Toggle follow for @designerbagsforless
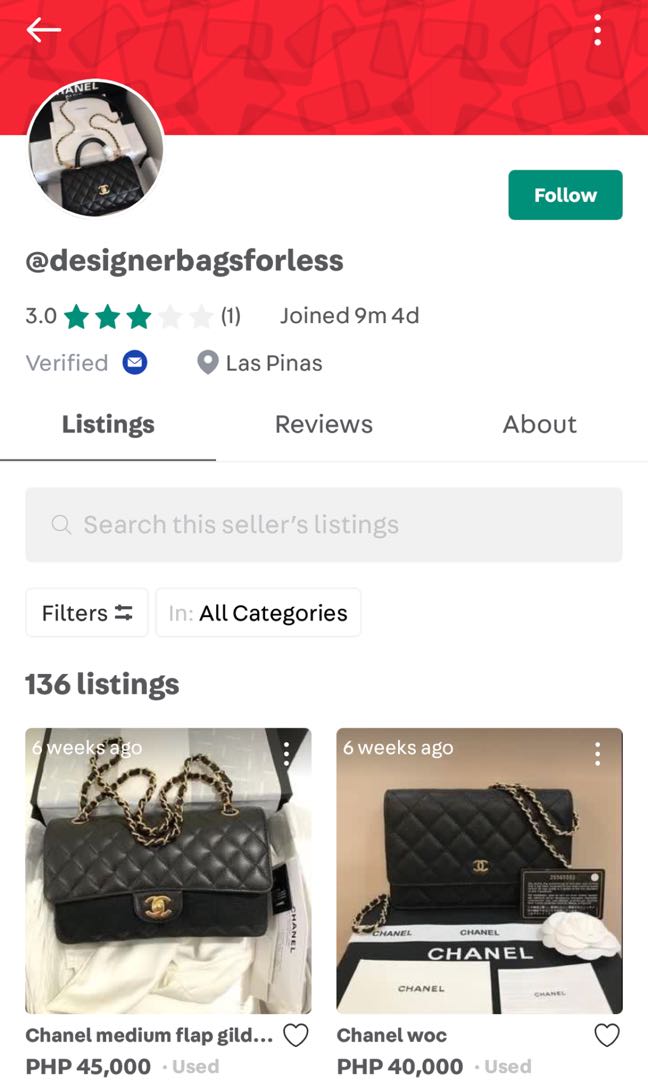 tap(565, 195)
